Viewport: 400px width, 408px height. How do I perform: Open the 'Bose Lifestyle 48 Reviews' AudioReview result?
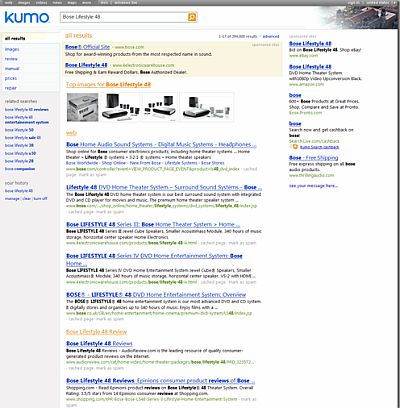tap(99, 344)
